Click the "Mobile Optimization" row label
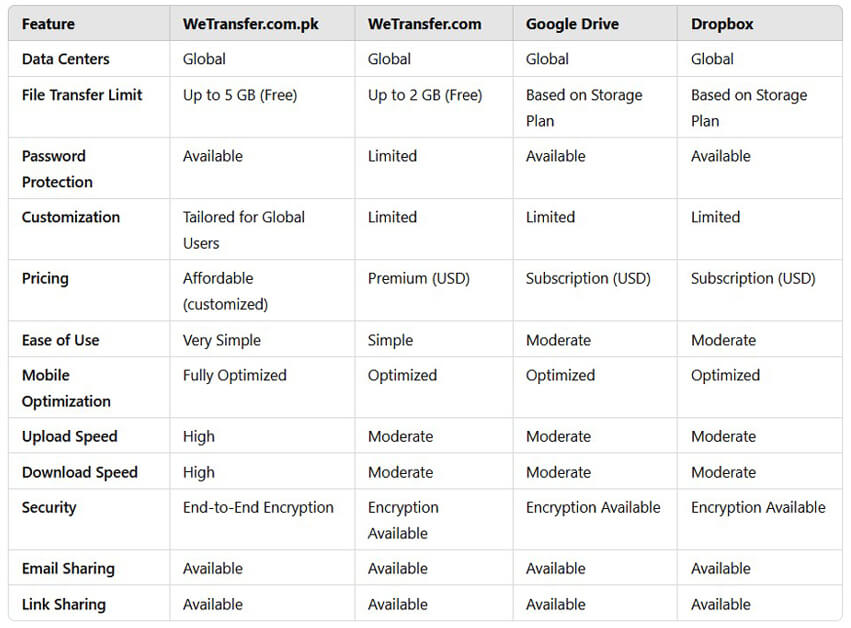This screenshot has width=851, height=628. click(66, 388)
